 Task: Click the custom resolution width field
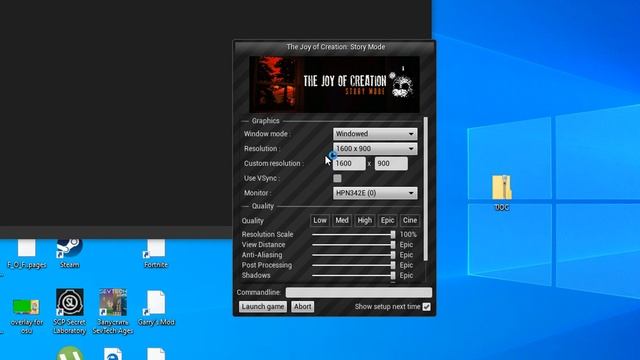(x=349, y=164)
